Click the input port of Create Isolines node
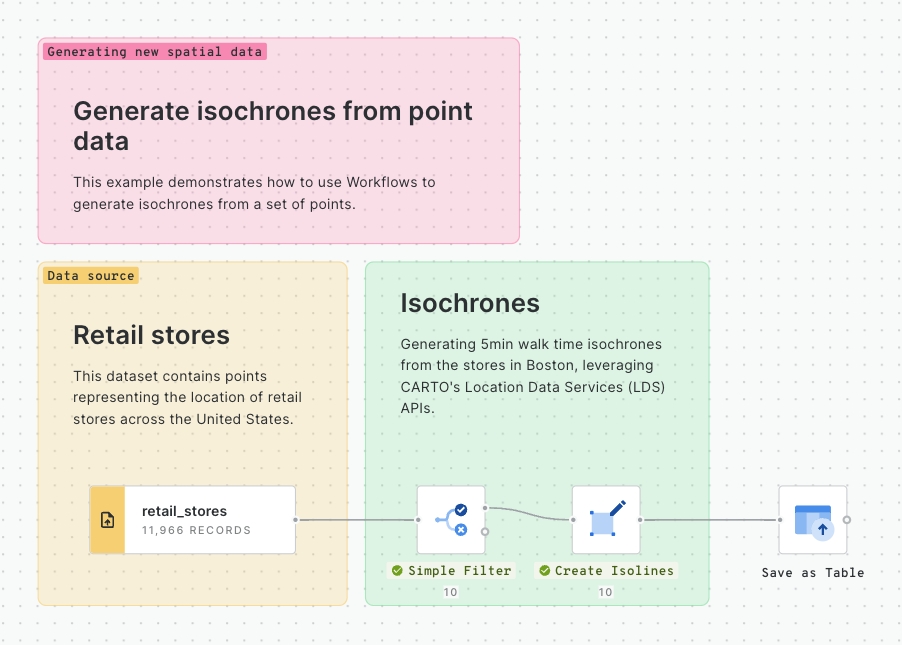The width and height of the screenshot is (902, 645). [x=572, y=520]
